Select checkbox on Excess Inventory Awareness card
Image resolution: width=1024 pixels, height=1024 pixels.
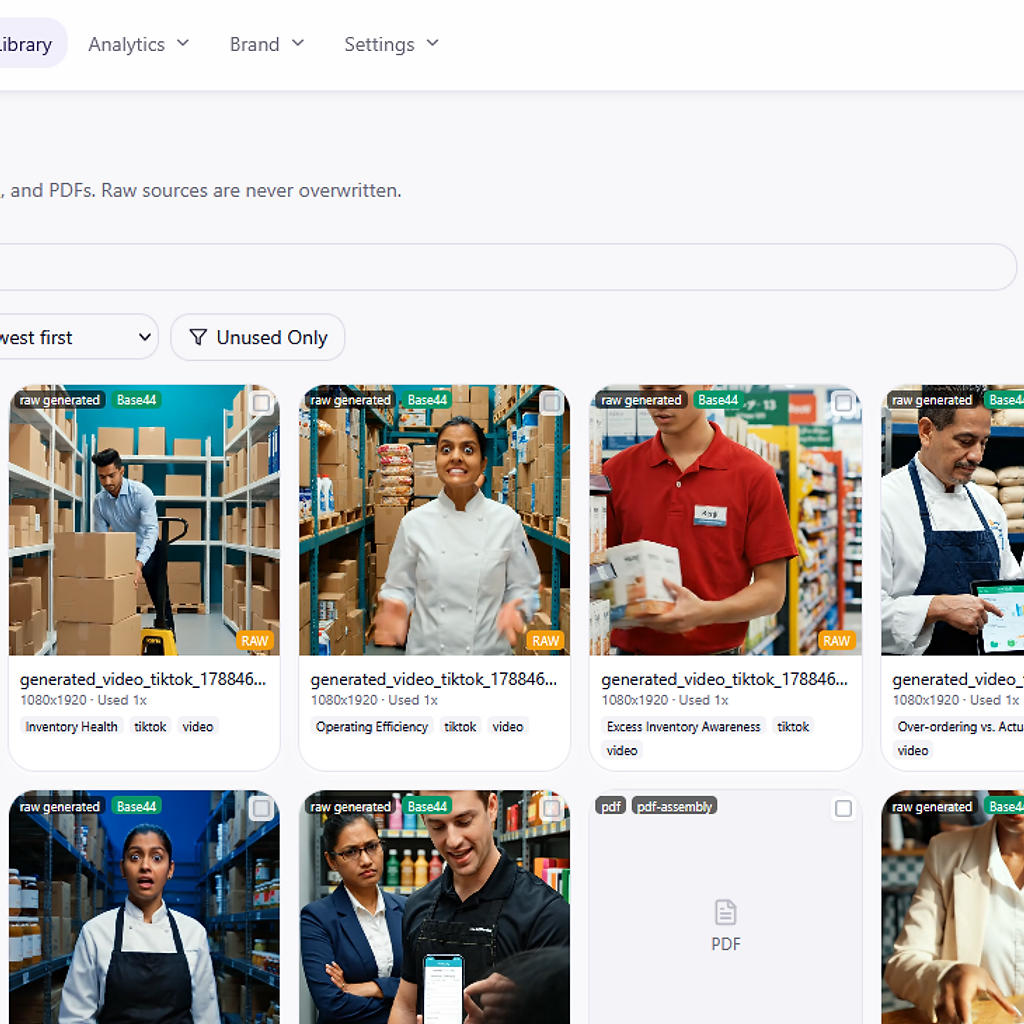[843, 402]
